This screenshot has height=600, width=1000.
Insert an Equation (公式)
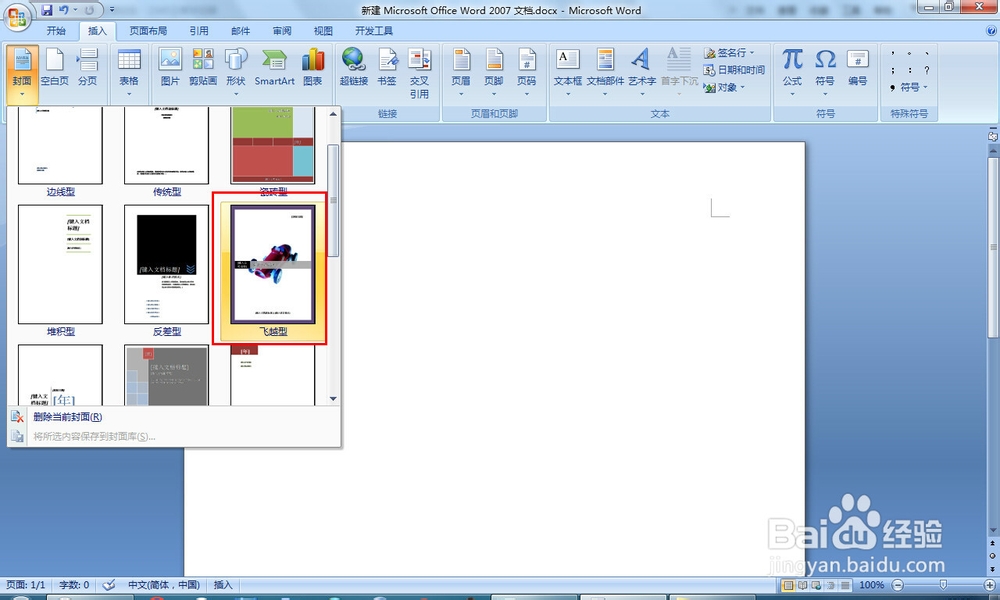click(793, 73)
